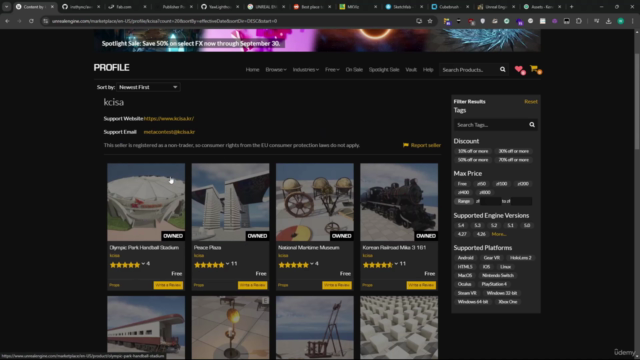640x360 pixels.
Task: Expand rating breakdown for National Maritime Museum
Action: tap(312, 264)
